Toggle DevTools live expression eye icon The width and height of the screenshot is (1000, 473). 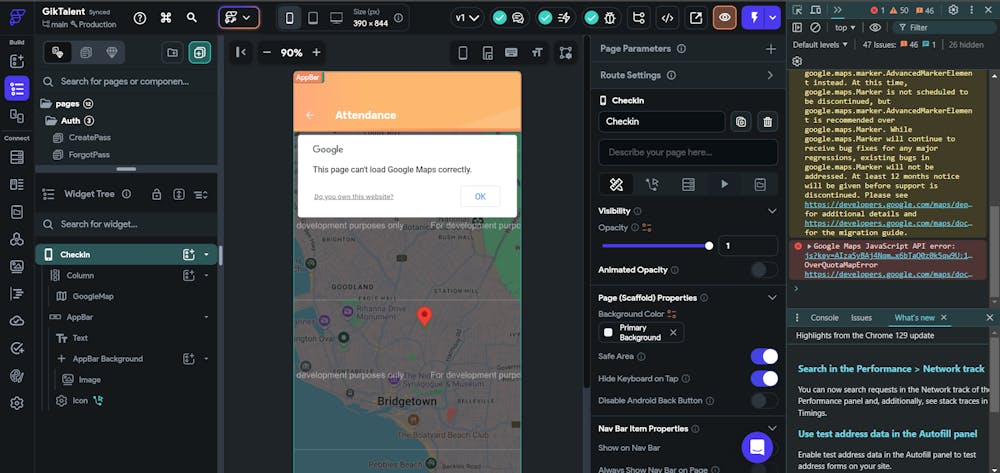(875, 27)
